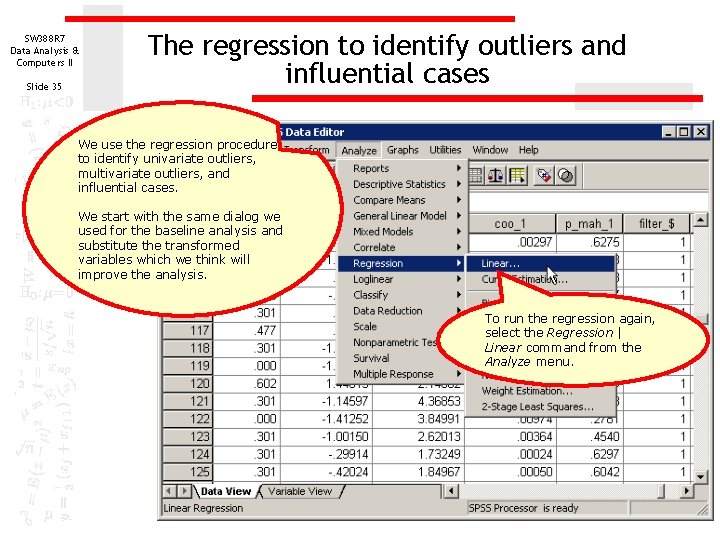Open the Analyze menu
Image resolution: width=720 pixels, height=540 pixels.
359,150
